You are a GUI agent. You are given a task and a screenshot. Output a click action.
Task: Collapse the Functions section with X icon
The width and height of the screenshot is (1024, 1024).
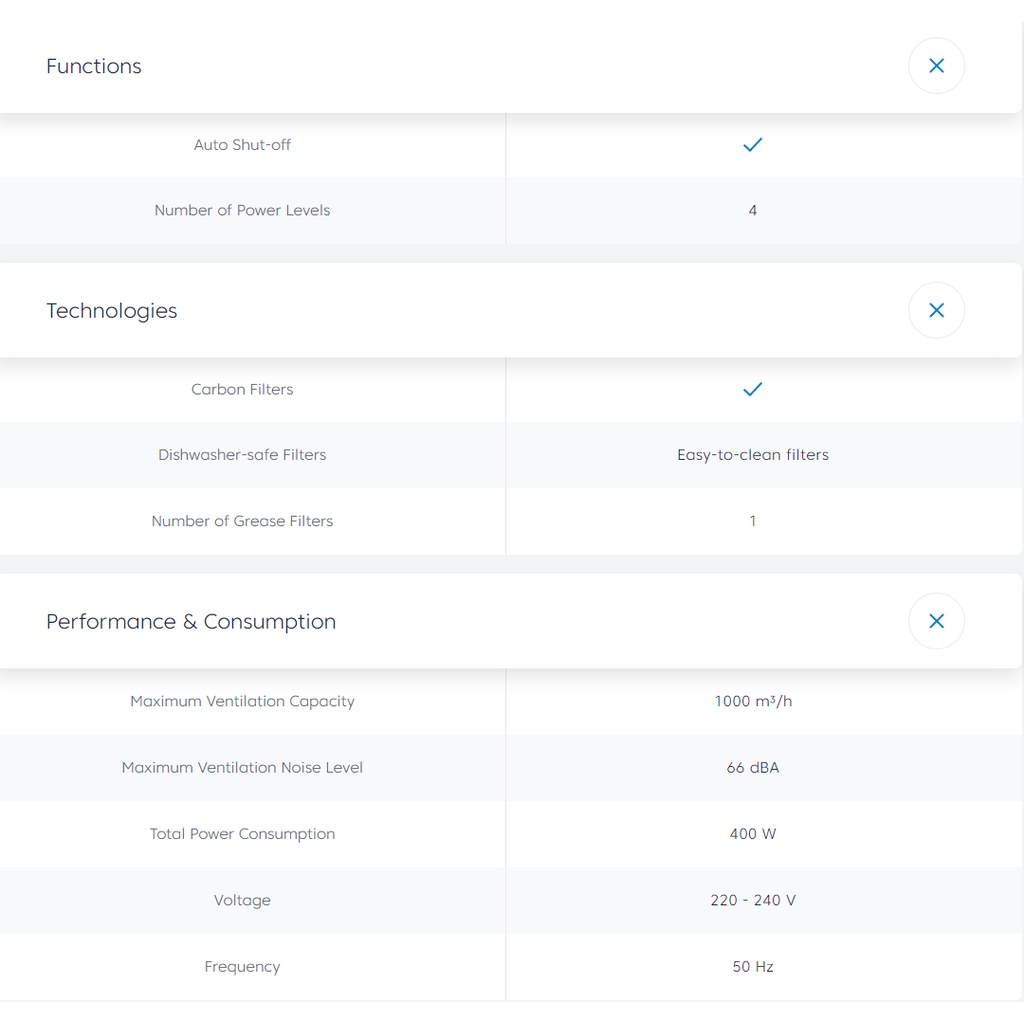point(936,66)
